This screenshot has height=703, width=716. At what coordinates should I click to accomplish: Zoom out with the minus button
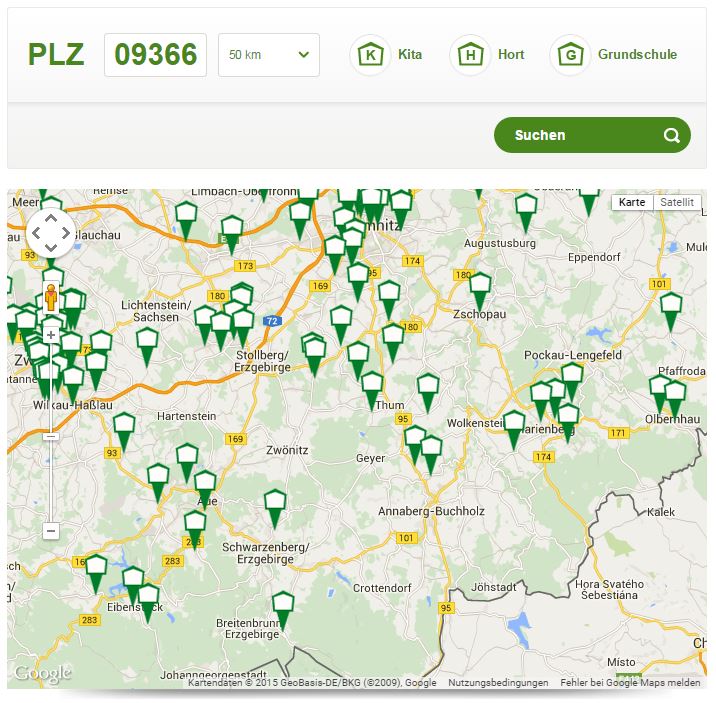(x=51, y=531)
